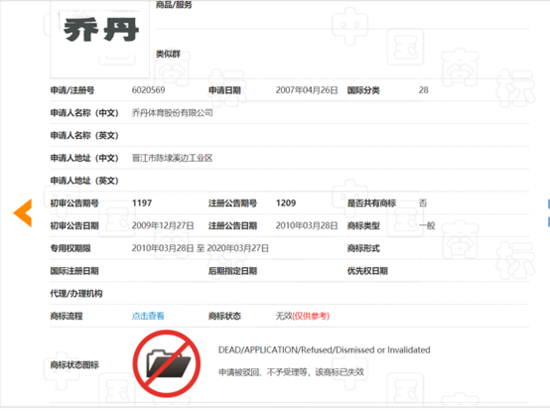Click the 代理/办理机构 label
This screenshot has width=550, height=411.
tap(76, 294)
